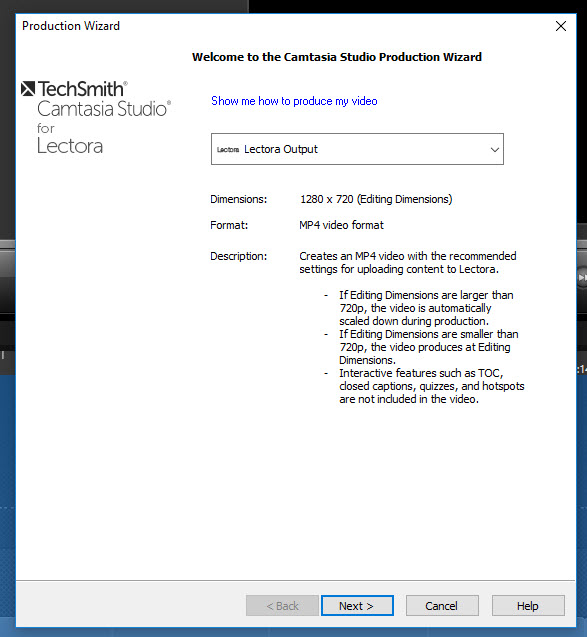Click the MP4 video format value
This screenshot has width=587, height=637.
[x=341, y=225]
